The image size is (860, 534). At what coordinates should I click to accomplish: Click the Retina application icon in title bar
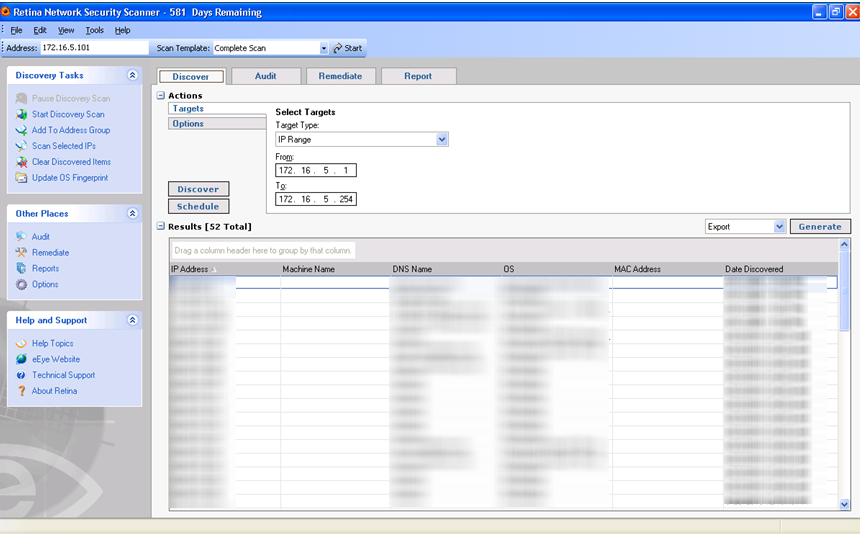coord(5,12)
